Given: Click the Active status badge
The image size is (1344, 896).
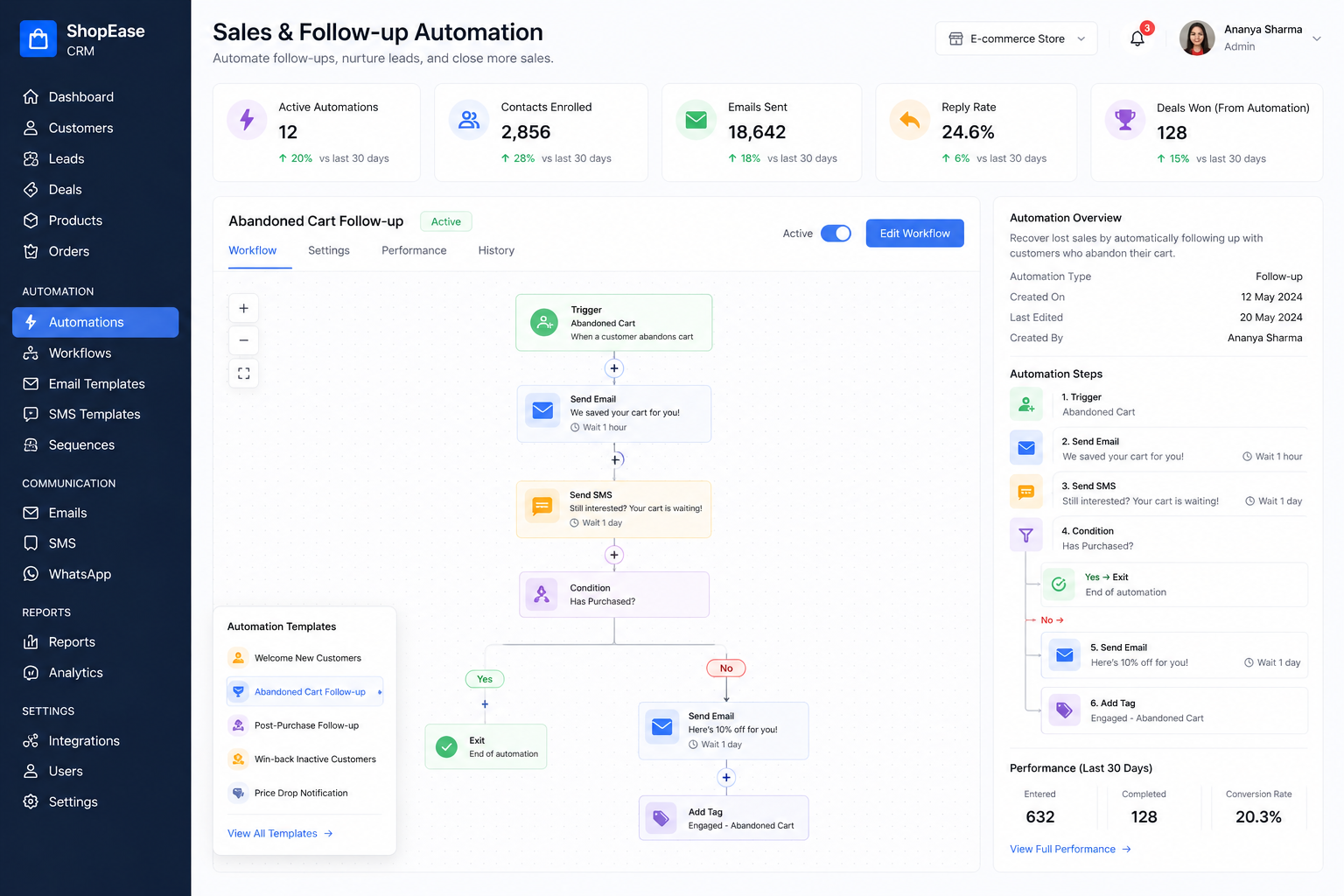Looking at the screenshot, I should [446, 221].
